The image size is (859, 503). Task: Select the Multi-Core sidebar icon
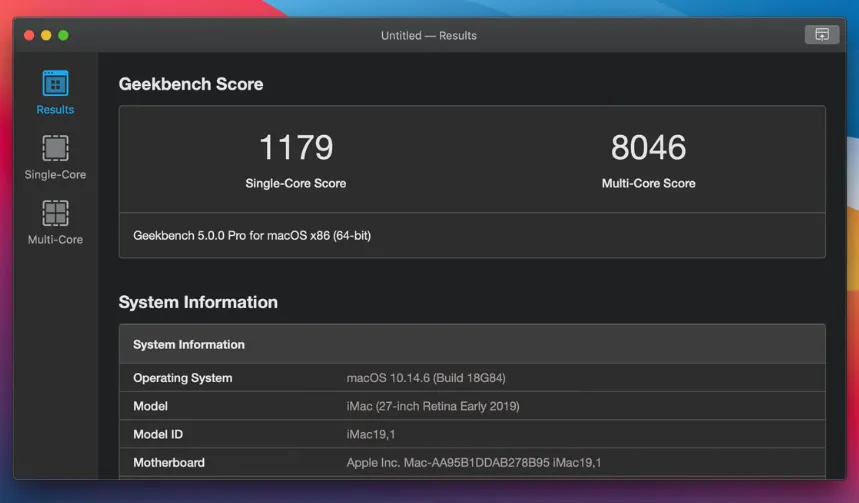tap(55, 213)
